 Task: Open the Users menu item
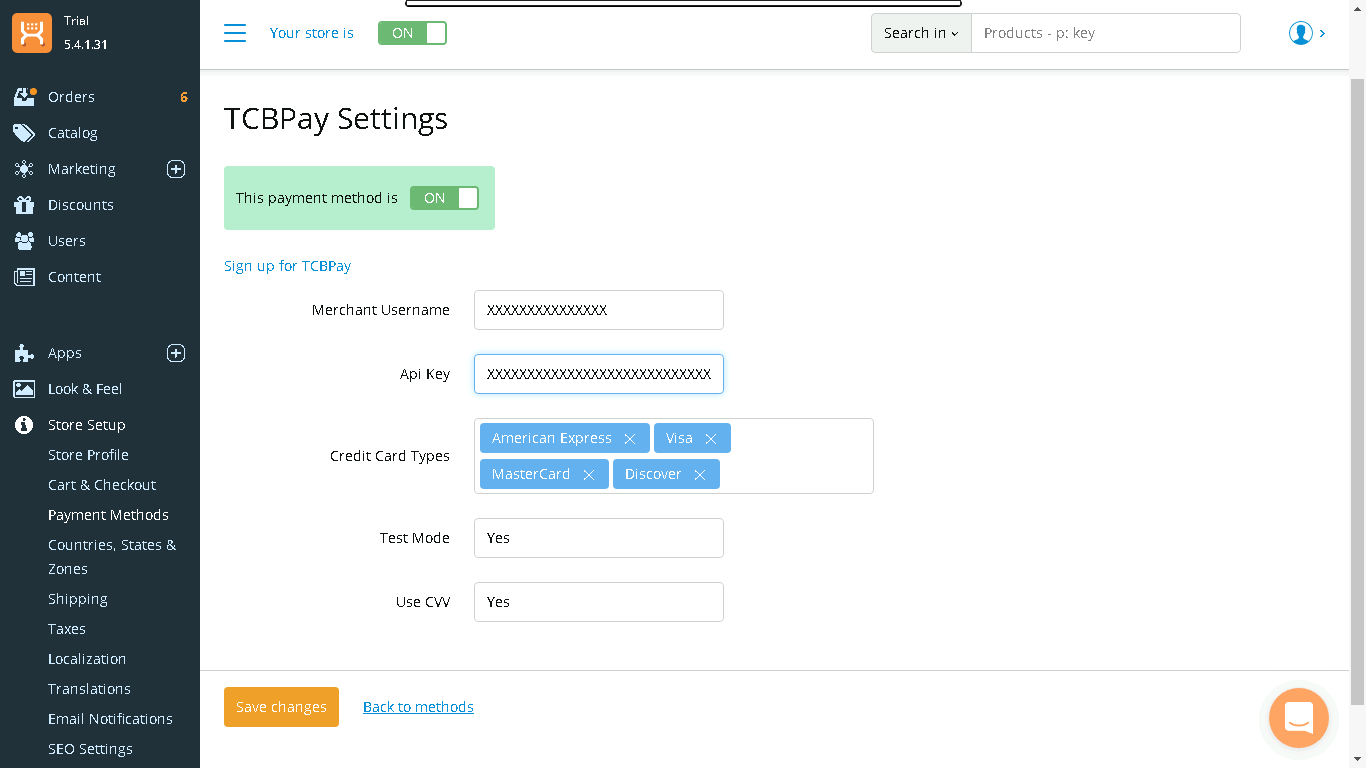coord(67,241)
